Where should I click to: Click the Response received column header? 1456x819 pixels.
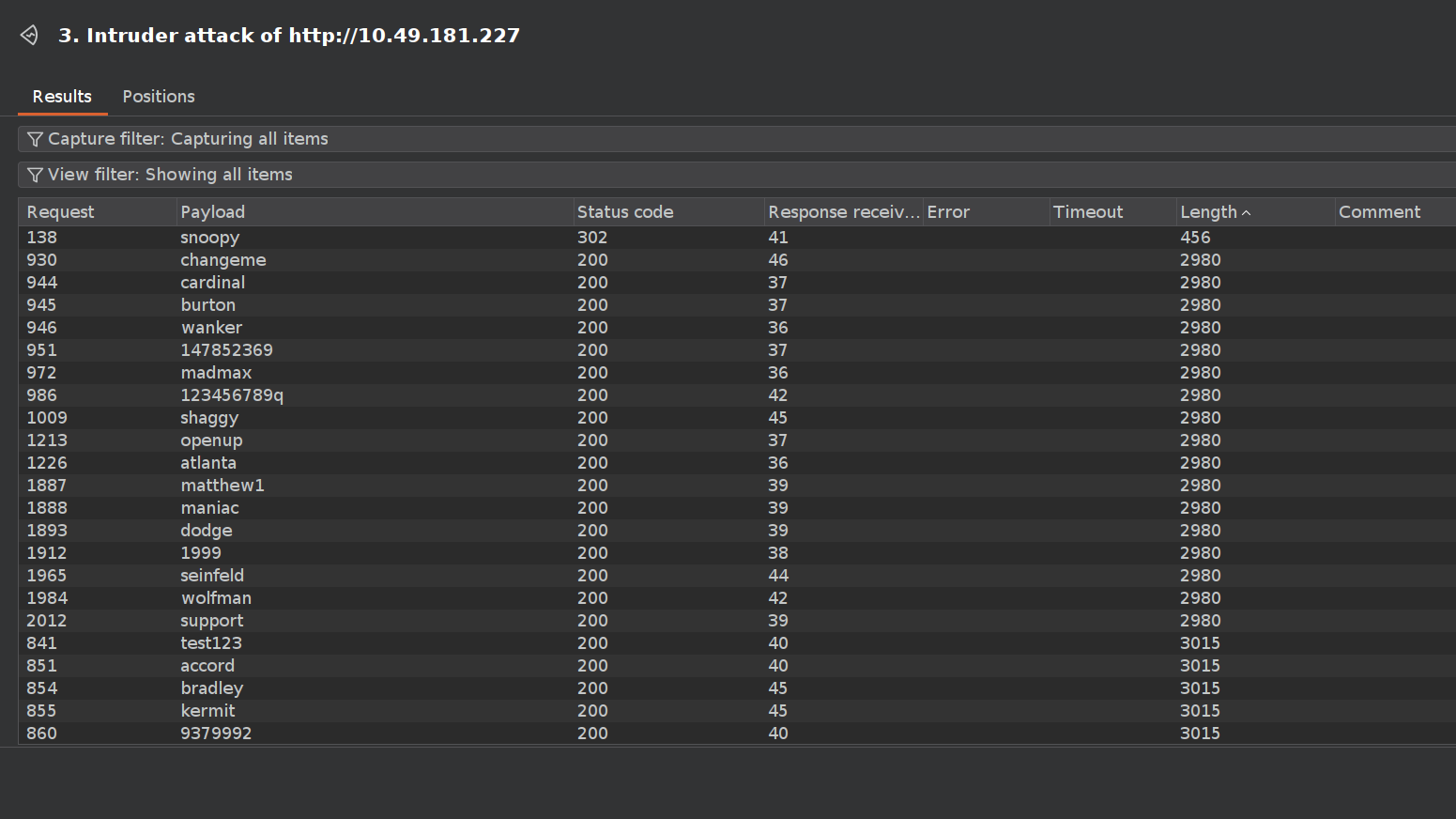[x=843, y=212]
